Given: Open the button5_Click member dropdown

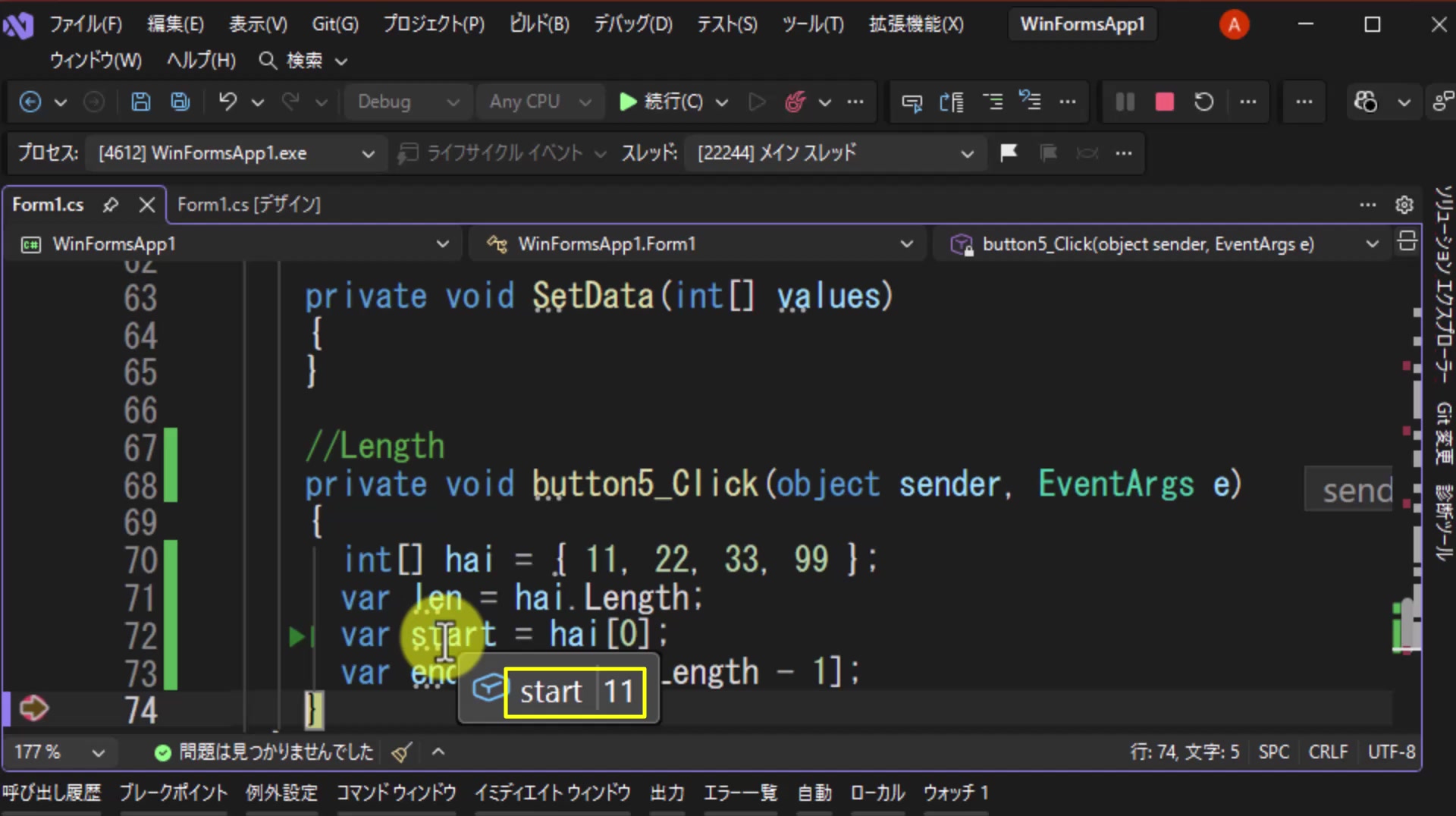Looking at the screenshot, I should tap(1164, 244).
